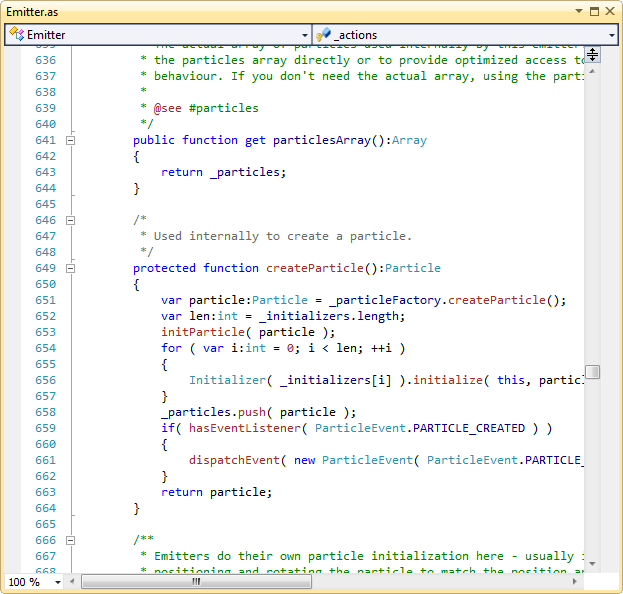Click 'Used internally to create a particle.' comment
Image resolution: width=623 pixels, height=594 pixels.
(282, 236)
